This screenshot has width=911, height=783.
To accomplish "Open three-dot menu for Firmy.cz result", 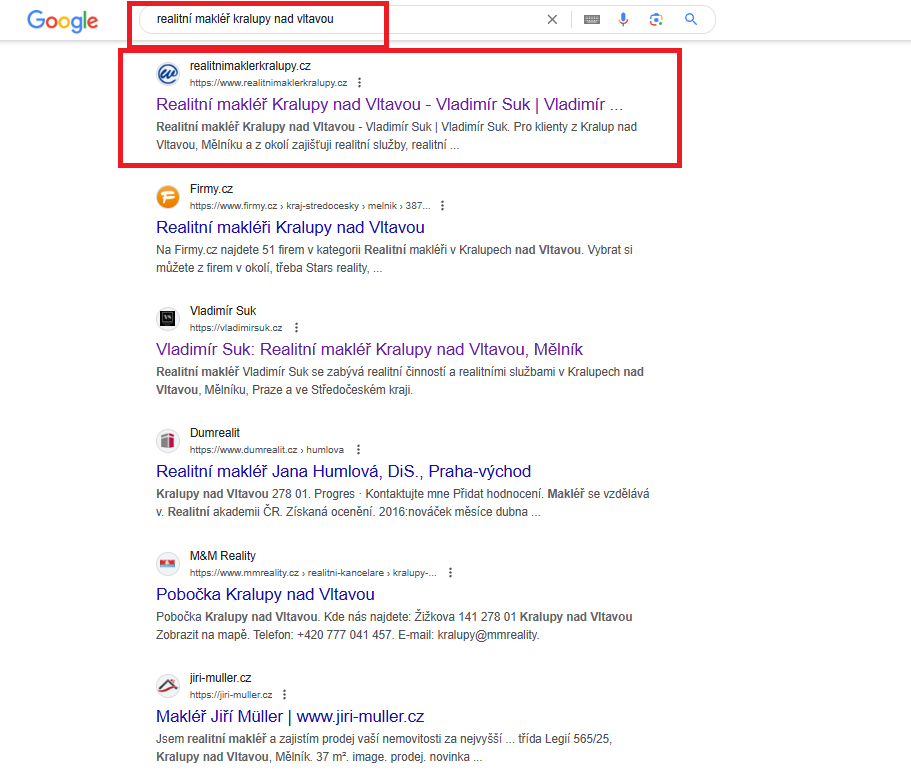I will [x=443, y=206].
